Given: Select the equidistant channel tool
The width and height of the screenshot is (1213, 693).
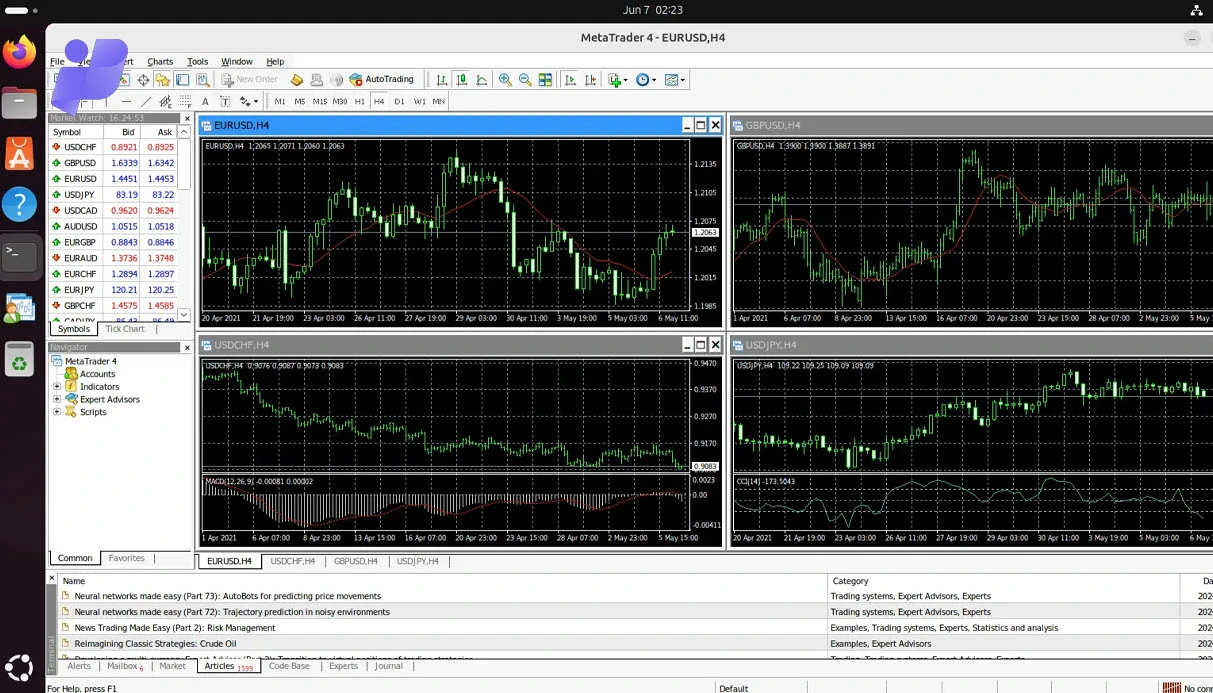Looking at the screenshot, I should point(165,101).
